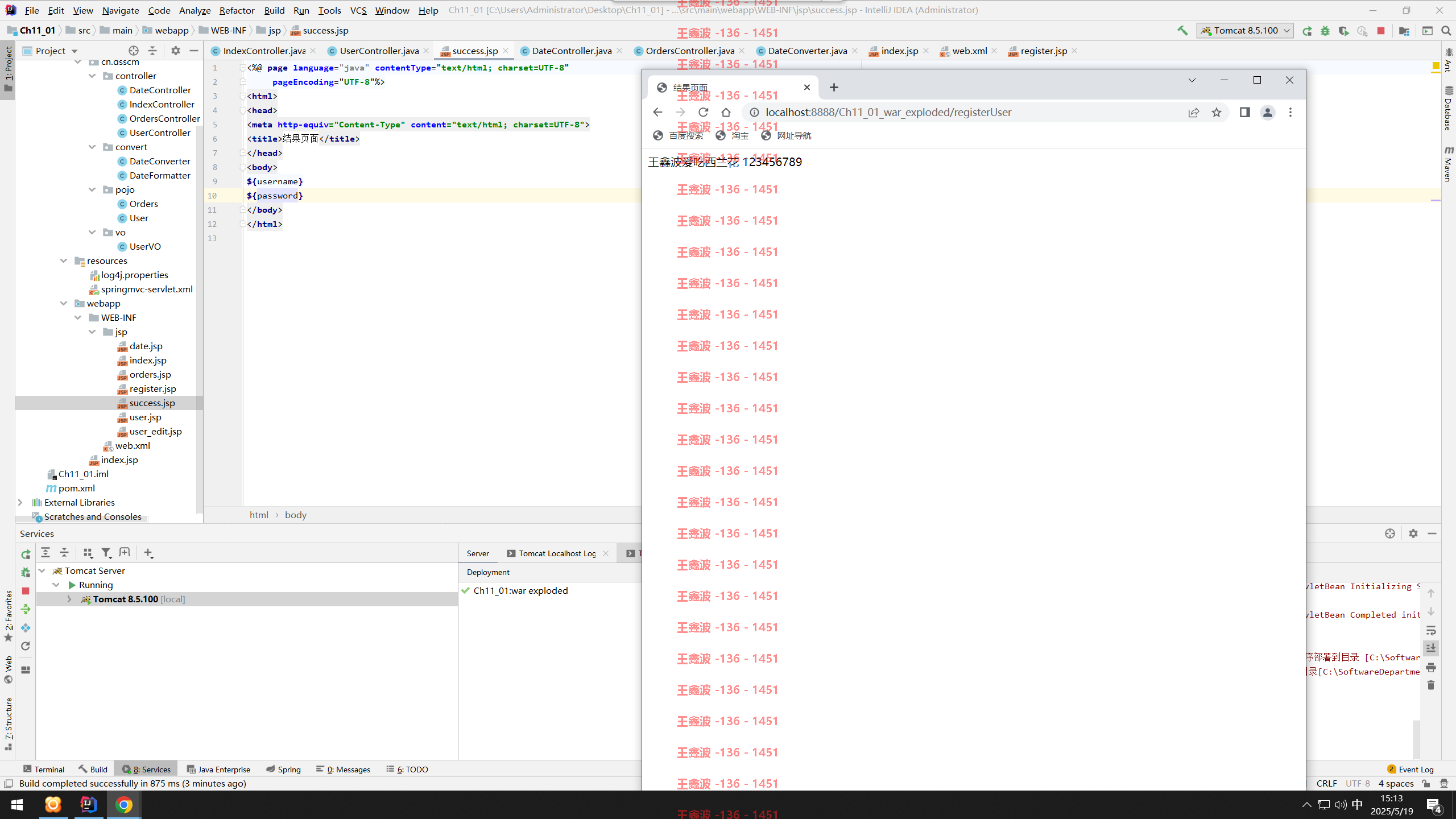Viewport: 1456px width, 819px height.
Task: Open 百度搜索 bookmark in Chrome
Action: coord(678,135)
